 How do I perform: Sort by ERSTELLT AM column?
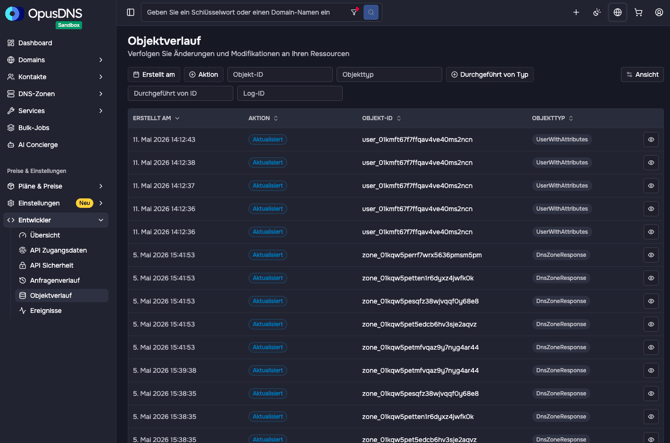[x=156, y=118]
